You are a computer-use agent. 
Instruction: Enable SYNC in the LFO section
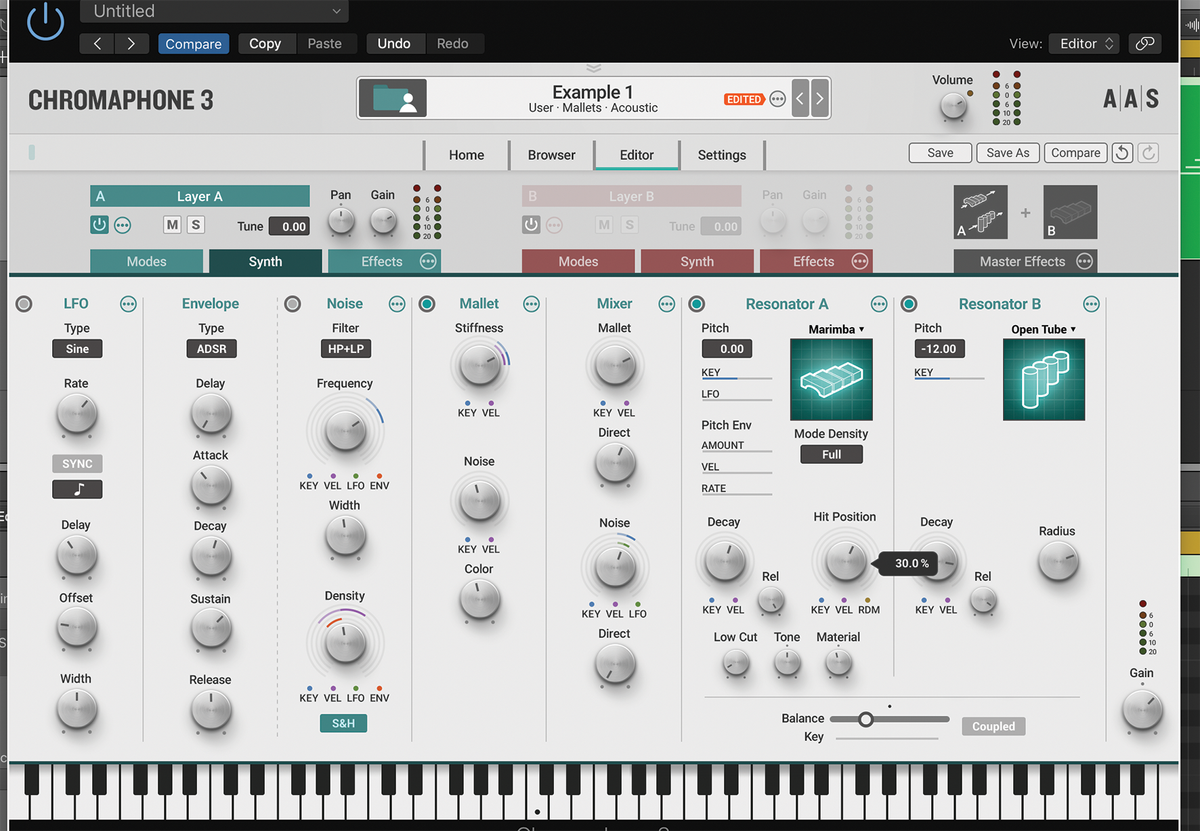[77, 463]
